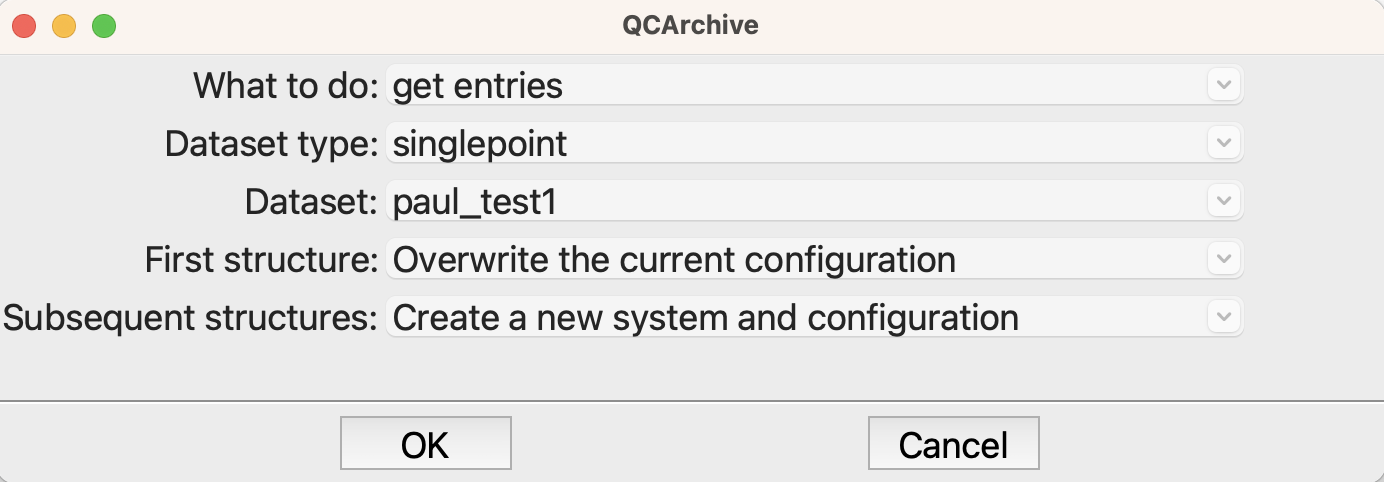The height and width of the screenshot is (482, 1384).
Task: Click the chevron next to 'singlepoint'
Action: pos(1224,143)
